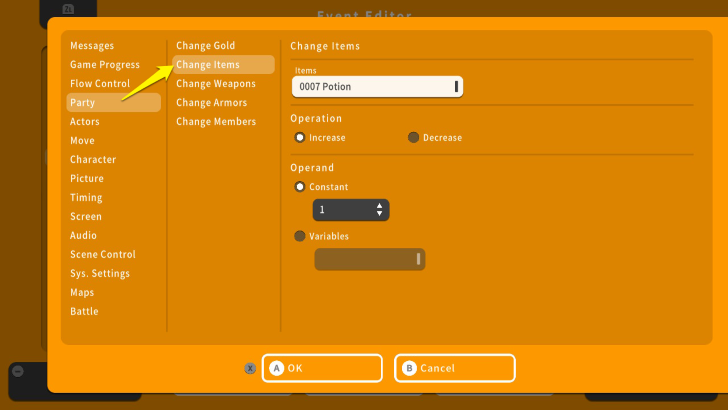728x410 pixels.
Task: Click the up arrow on the constant stepper
Action: point(379,205)
